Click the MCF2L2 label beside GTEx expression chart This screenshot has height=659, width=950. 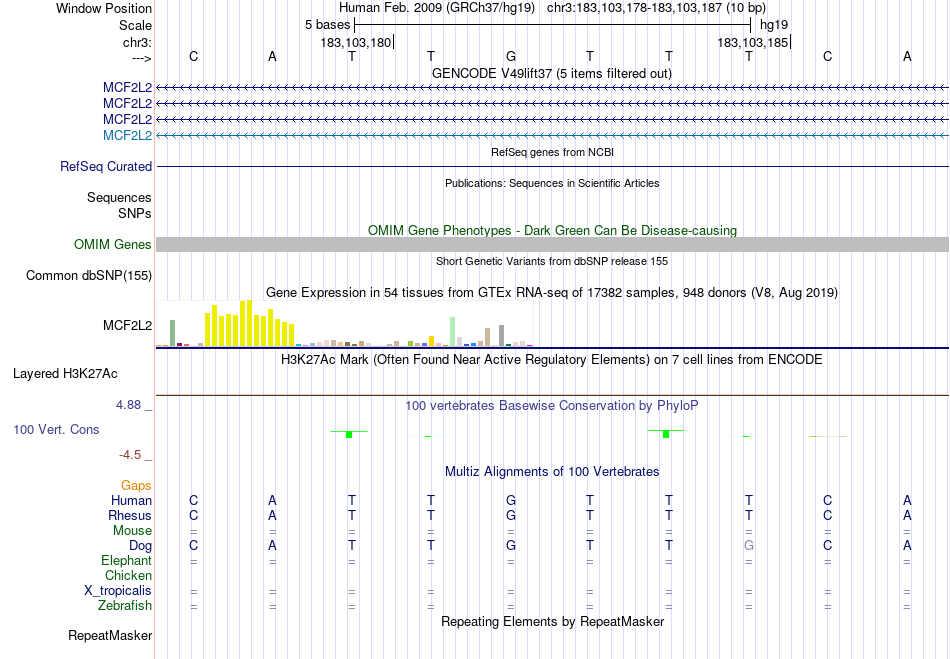(x=127, y=325)
